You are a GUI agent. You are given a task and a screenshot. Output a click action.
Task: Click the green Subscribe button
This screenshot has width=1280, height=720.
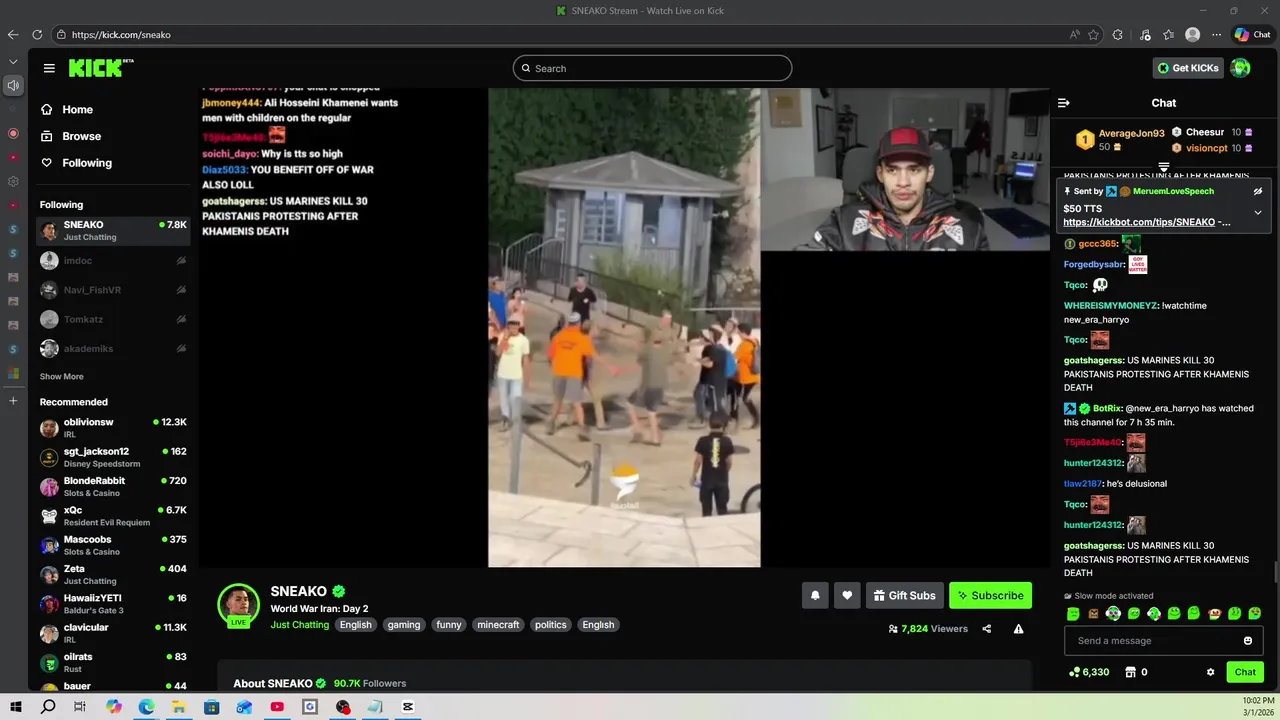pyautogui.click(x=990, y=595)
